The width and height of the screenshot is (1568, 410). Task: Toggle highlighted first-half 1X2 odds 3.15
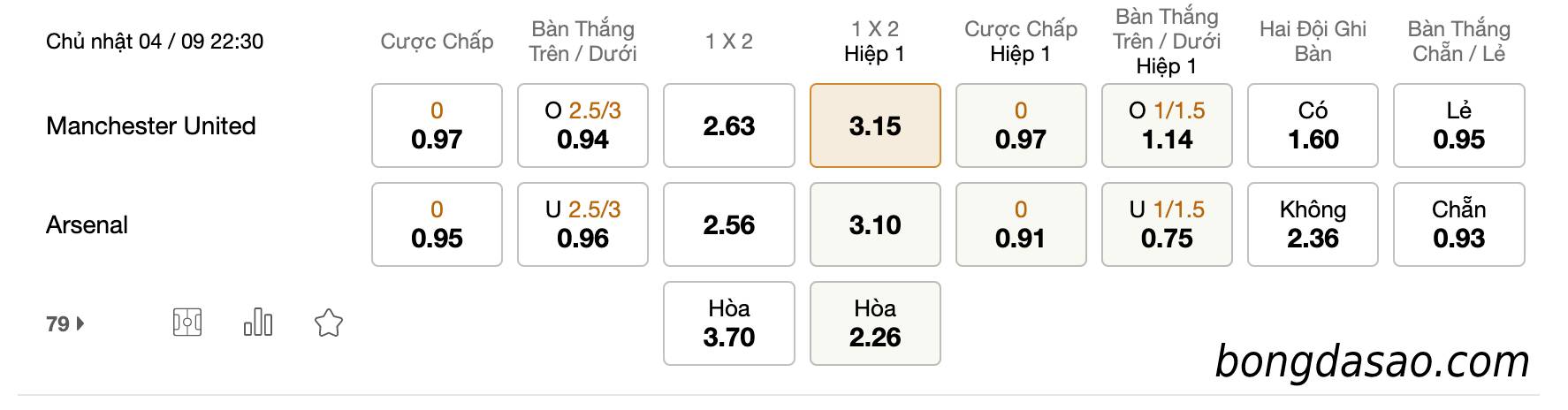pos(875,125)
